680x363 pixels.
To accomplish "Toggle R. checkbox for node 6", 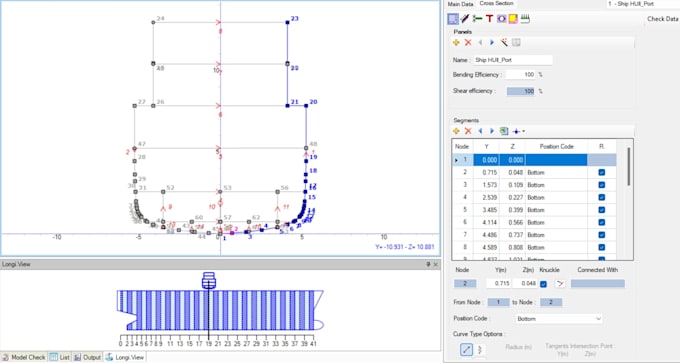I will 602,222.
